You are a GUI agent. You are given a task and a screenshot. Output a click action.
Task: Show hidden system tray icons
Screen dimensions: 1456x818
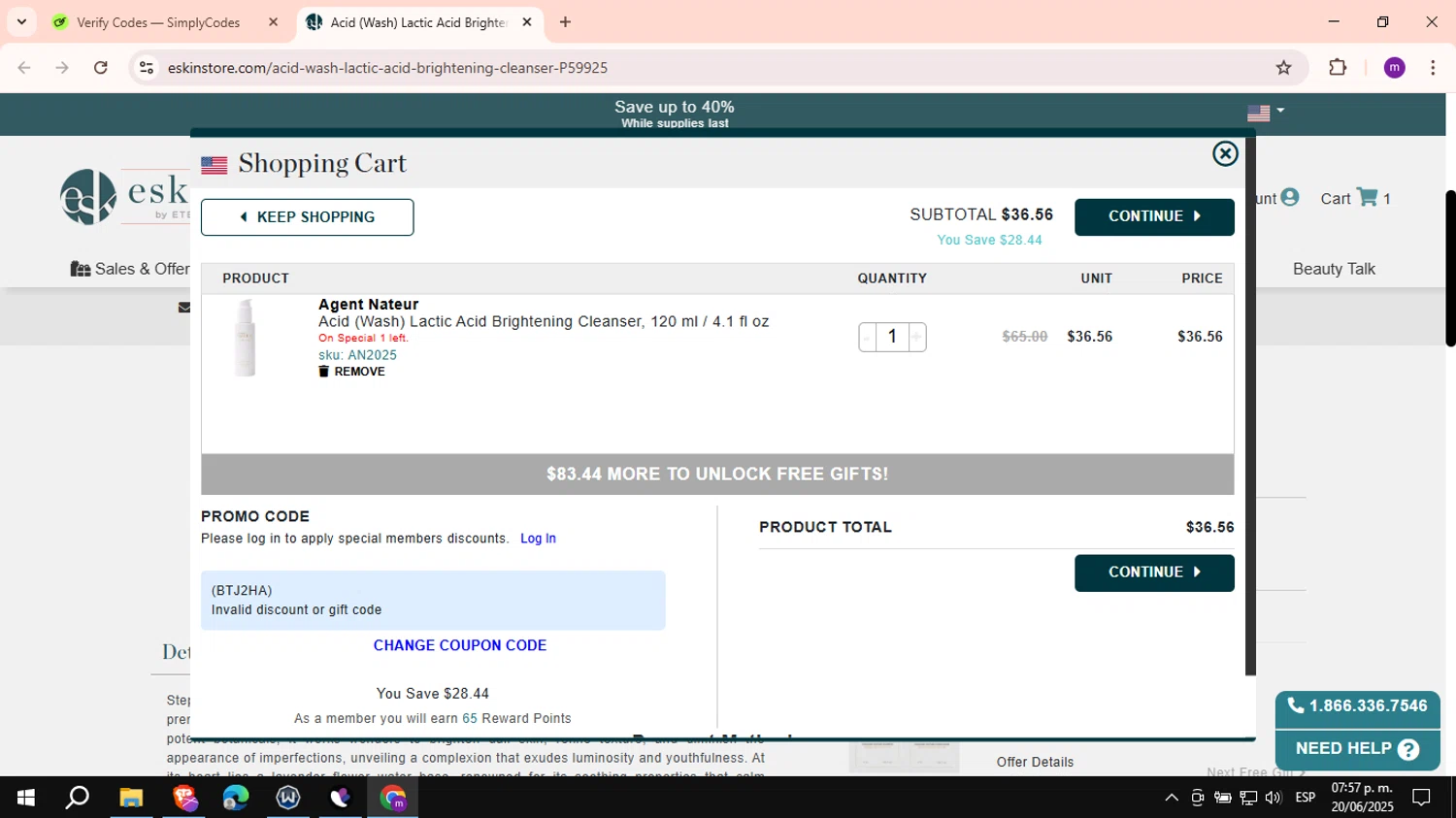1172,798
